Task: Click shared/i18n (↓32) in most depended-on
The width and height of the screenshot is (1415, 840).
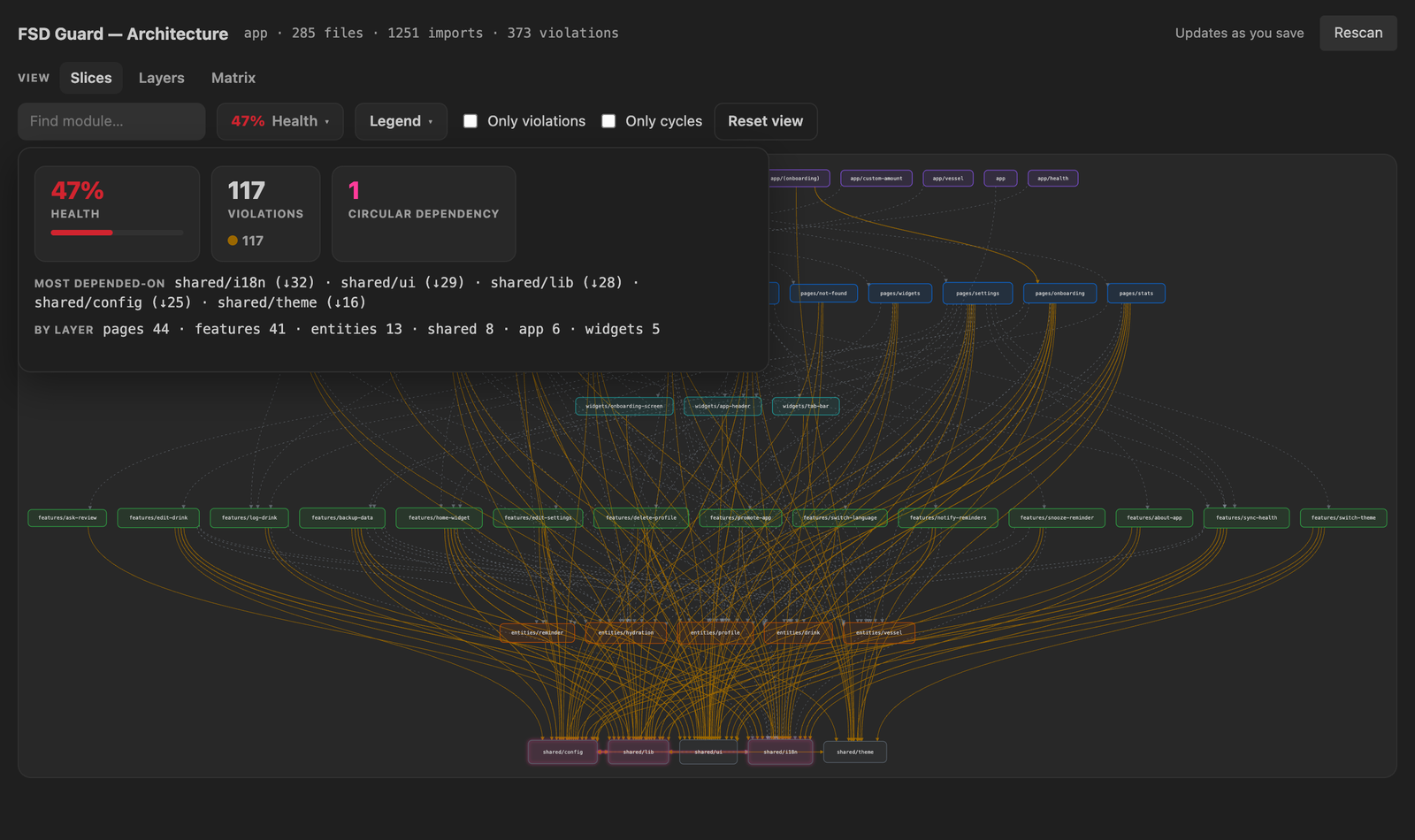Action: [x=244, y=282]
